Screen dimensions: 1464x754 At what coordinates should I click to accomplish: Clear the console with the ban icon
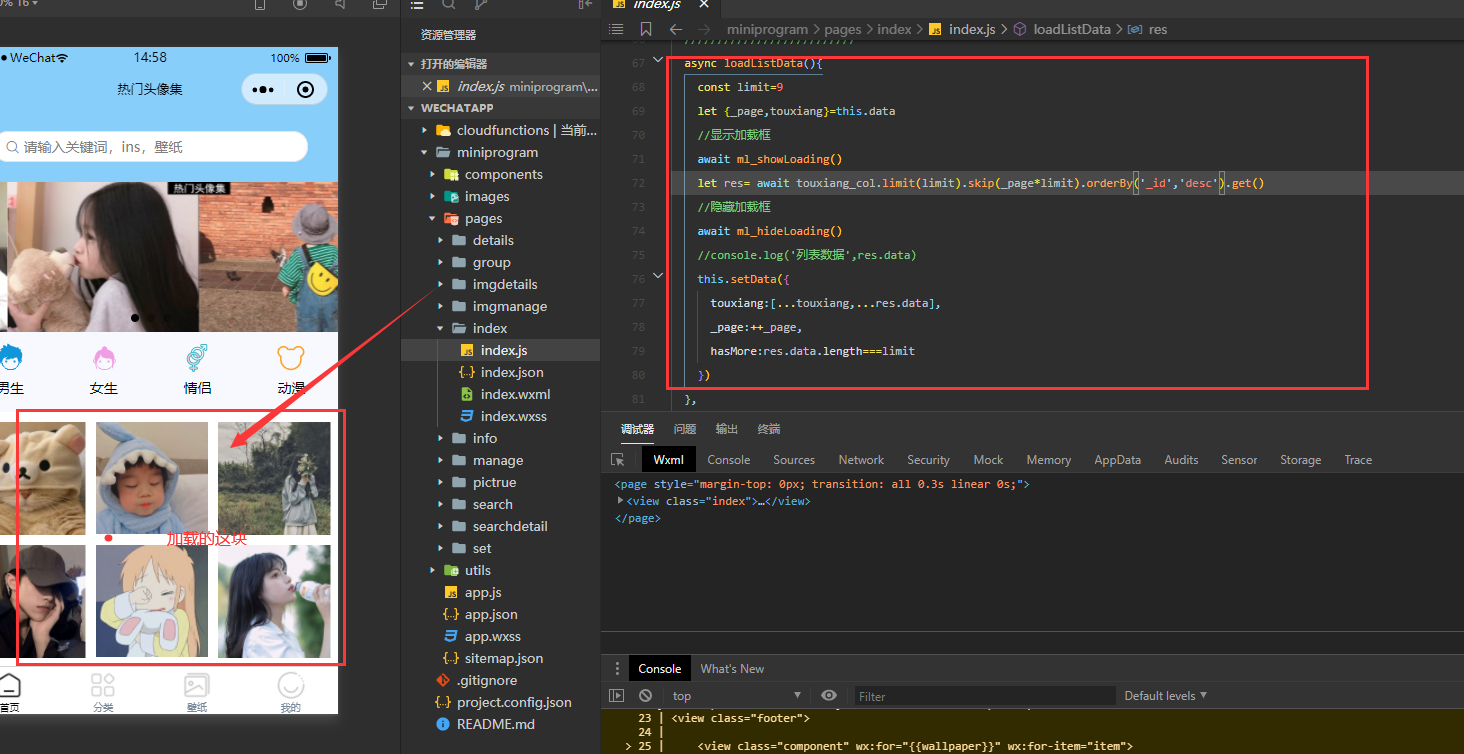[646, 695]
